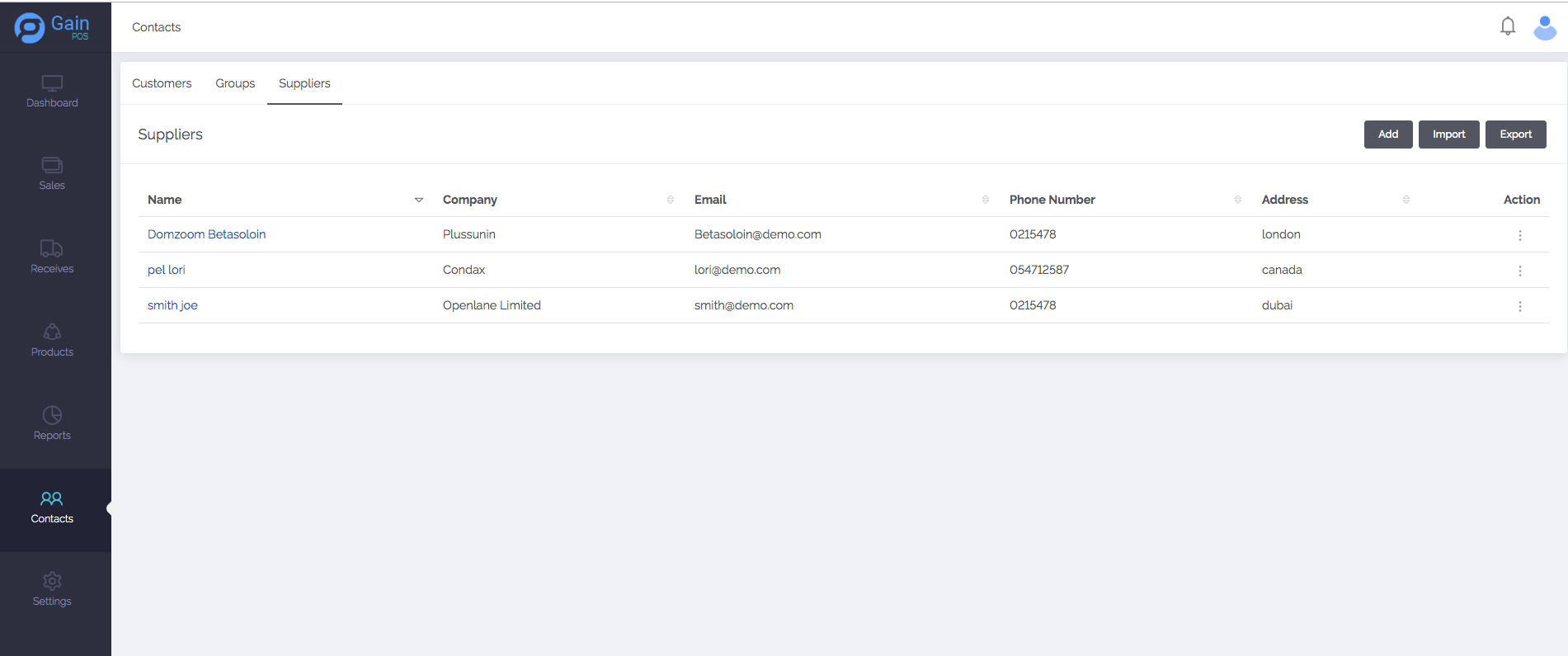
Task: Open the user profile avatar
Action: point(1544,27)
